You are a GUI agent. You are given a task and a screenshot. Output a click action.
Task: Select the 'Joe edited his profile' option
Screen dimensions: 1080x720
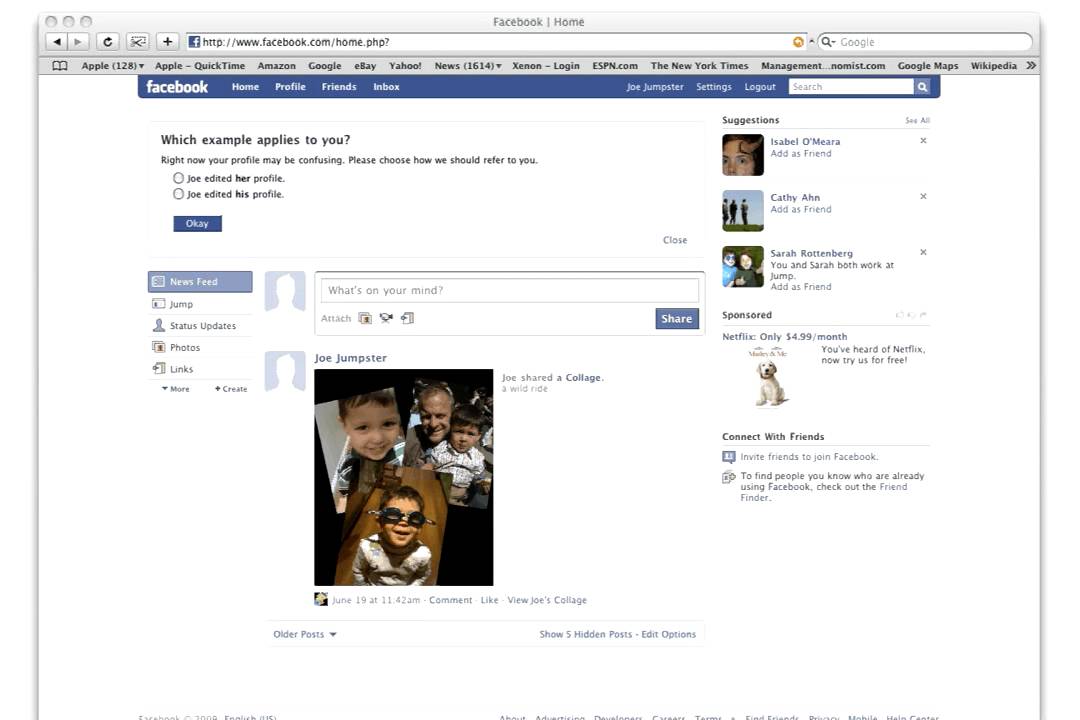click(x=179, y=194)
